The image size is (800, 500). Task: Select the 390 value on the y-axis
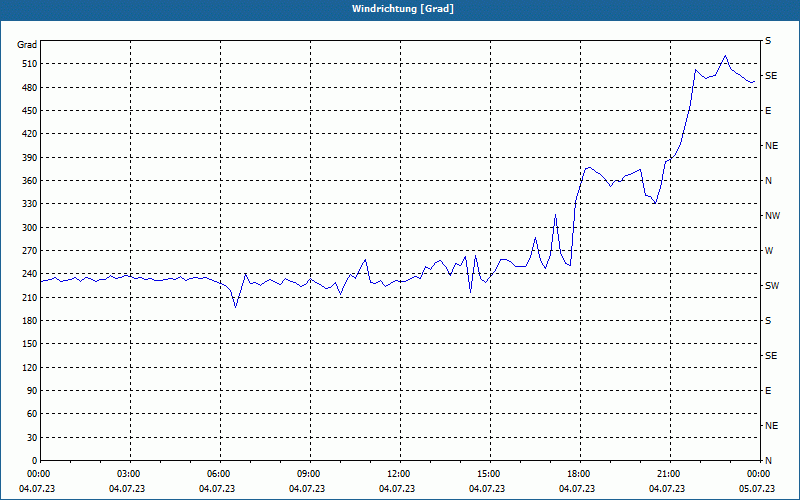(29, 157)
